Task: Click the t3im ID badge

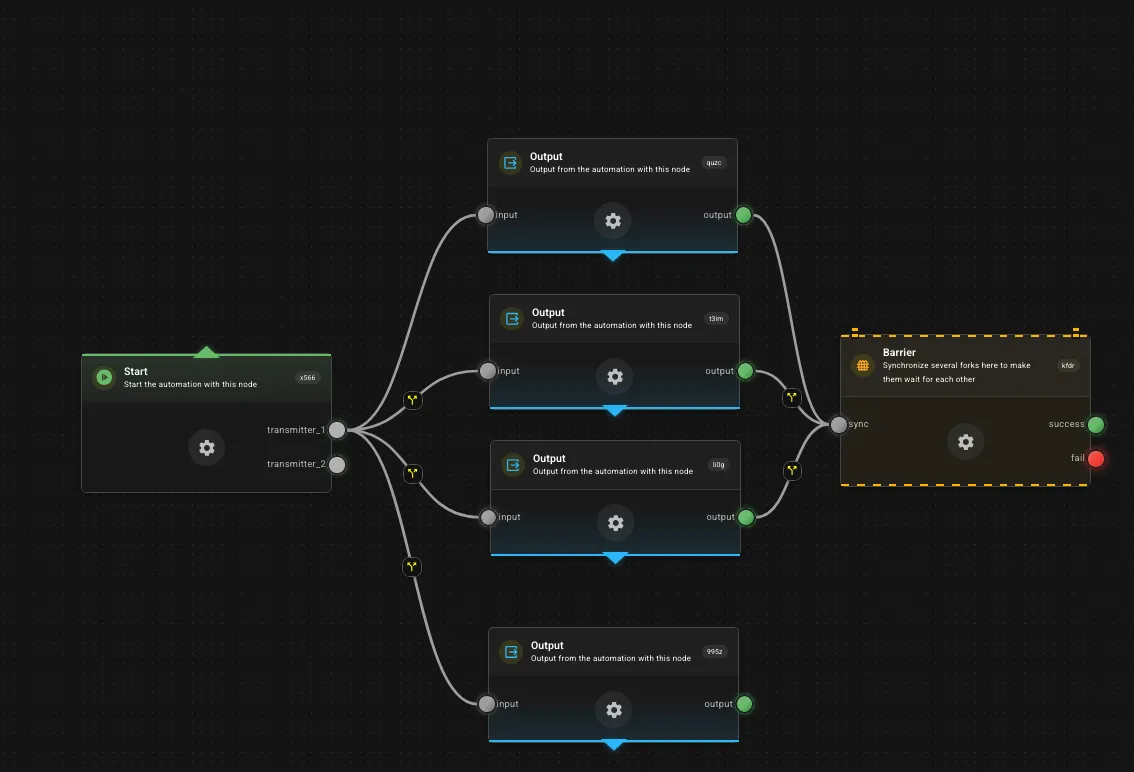Action: (716, 318)
